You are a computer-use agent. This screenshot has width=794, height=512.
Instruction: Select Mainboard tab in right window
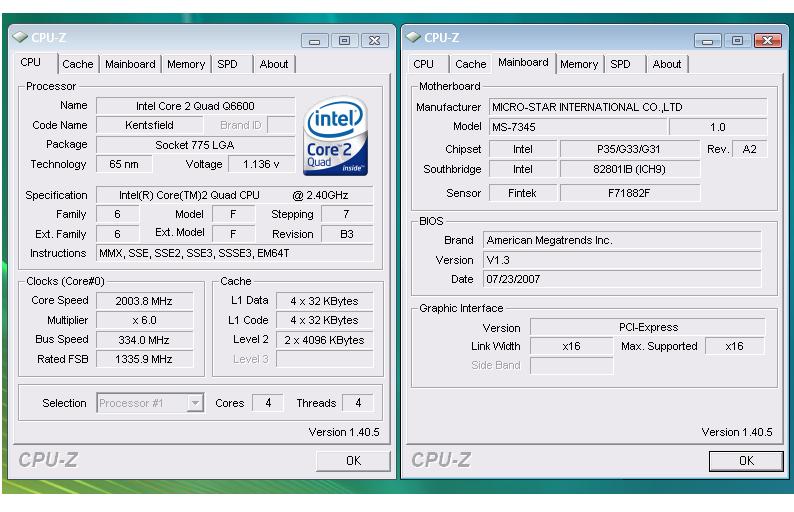[523, 63]
